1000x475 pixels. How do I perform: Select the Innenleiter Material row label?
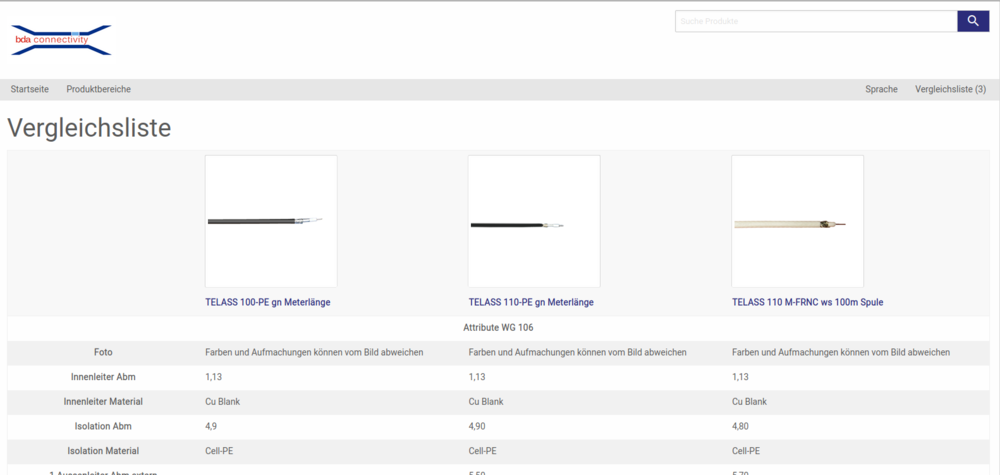point(103,401)
